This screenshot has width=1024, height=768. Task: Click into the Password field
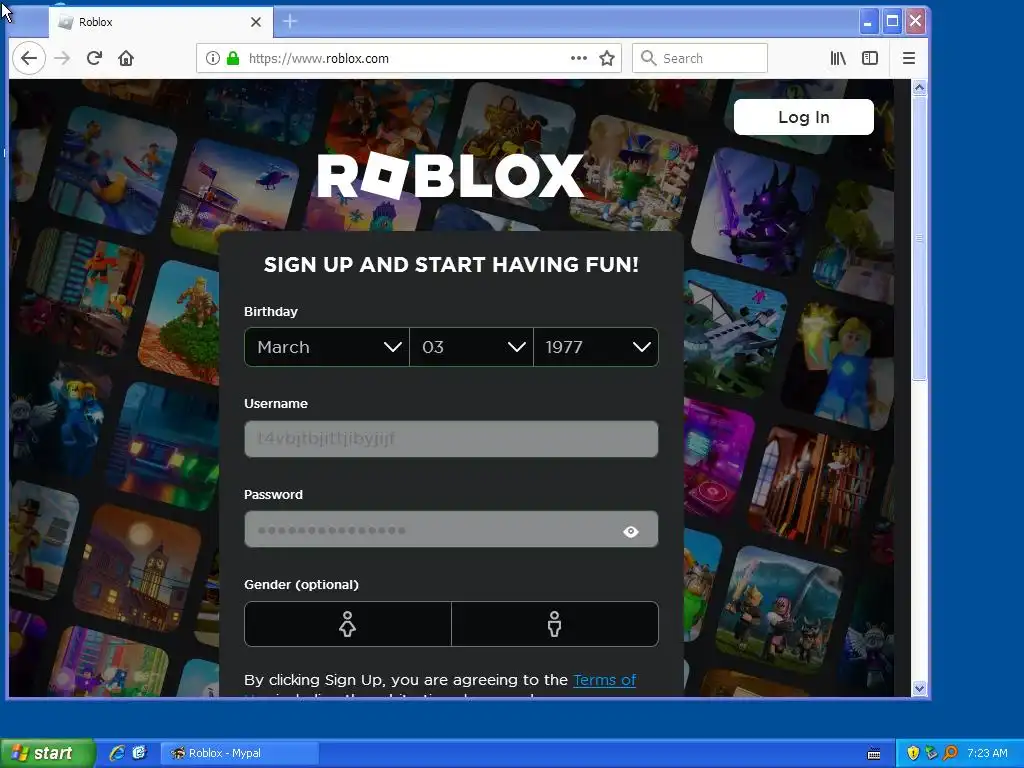point(451,529)
